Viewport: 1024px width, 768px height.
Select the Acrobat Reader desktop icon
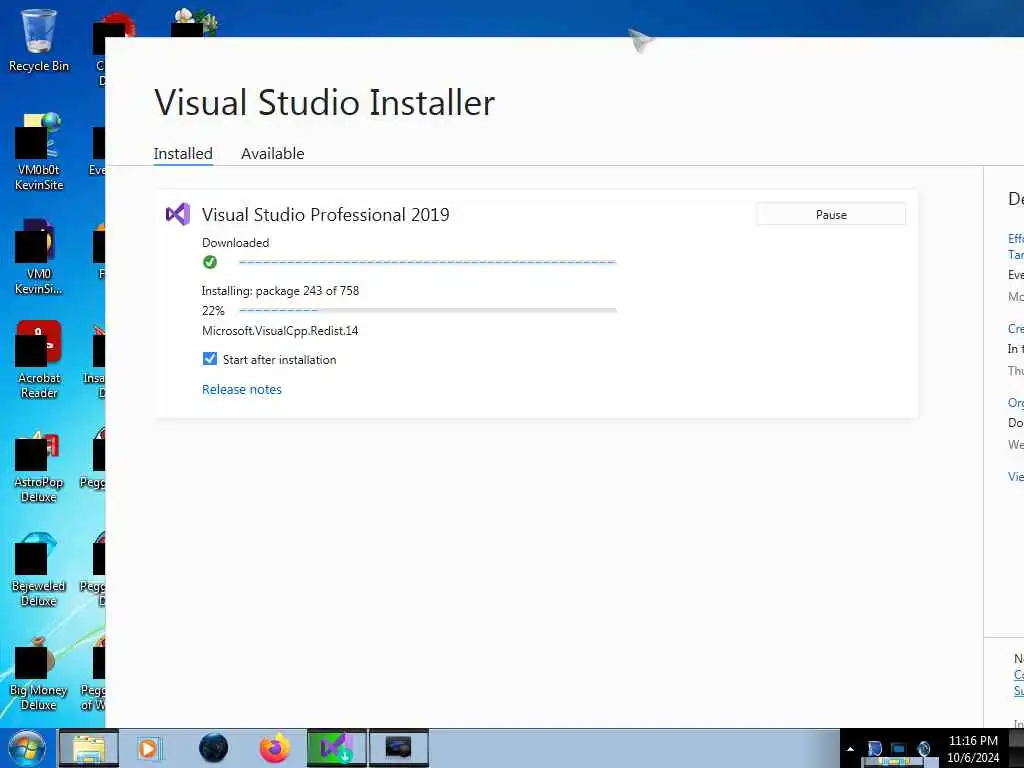[39, 360]
